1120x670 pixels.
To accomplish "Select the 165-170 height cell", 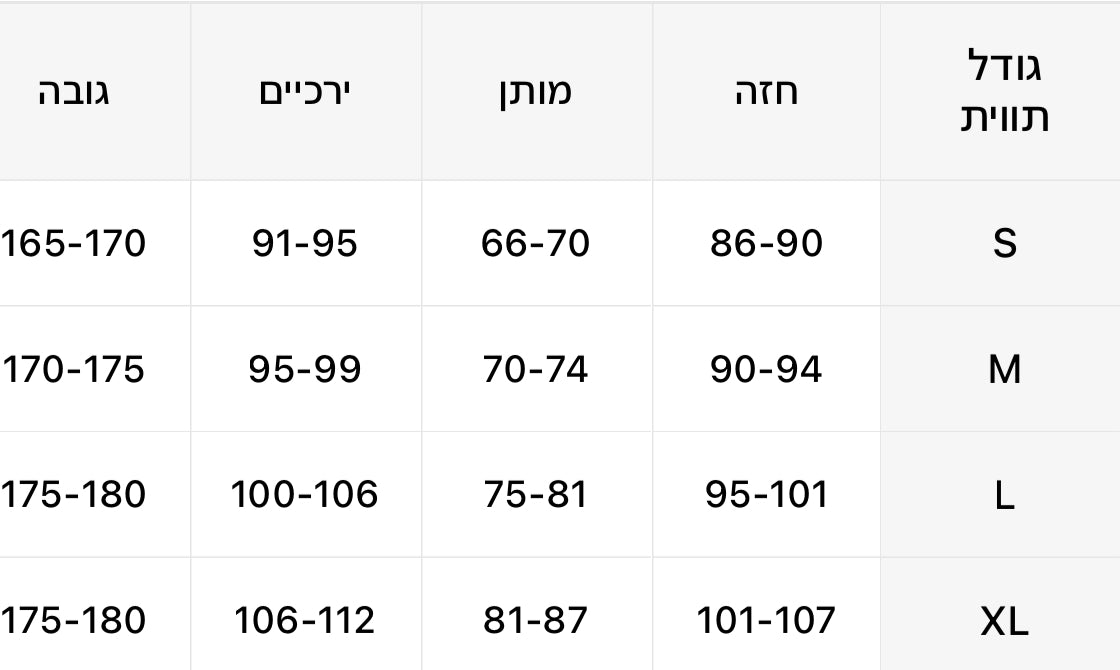I will point(74,244).
